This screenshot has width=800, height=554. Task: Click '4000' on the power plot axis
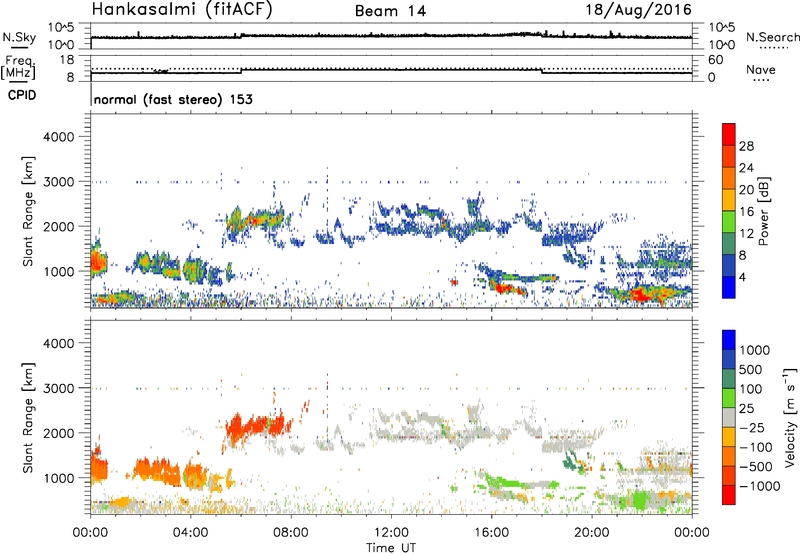(x=58, y=137)
